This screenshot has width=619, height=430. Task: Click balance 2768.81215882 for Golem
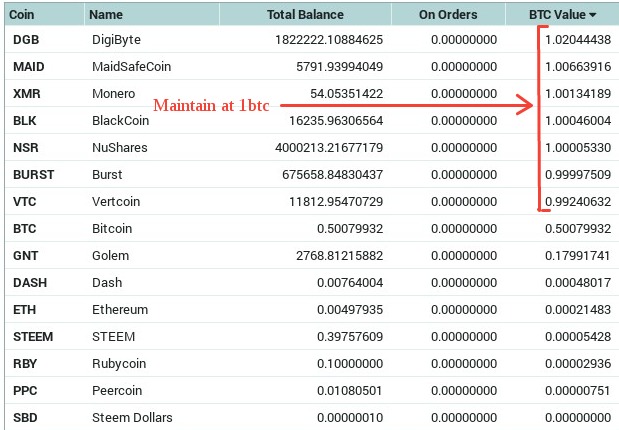pos(340,255)
